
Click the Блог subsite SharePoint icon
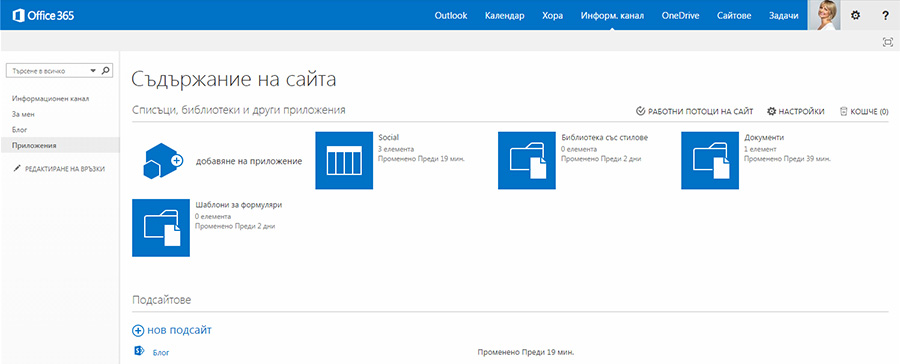tap(138, 351)
